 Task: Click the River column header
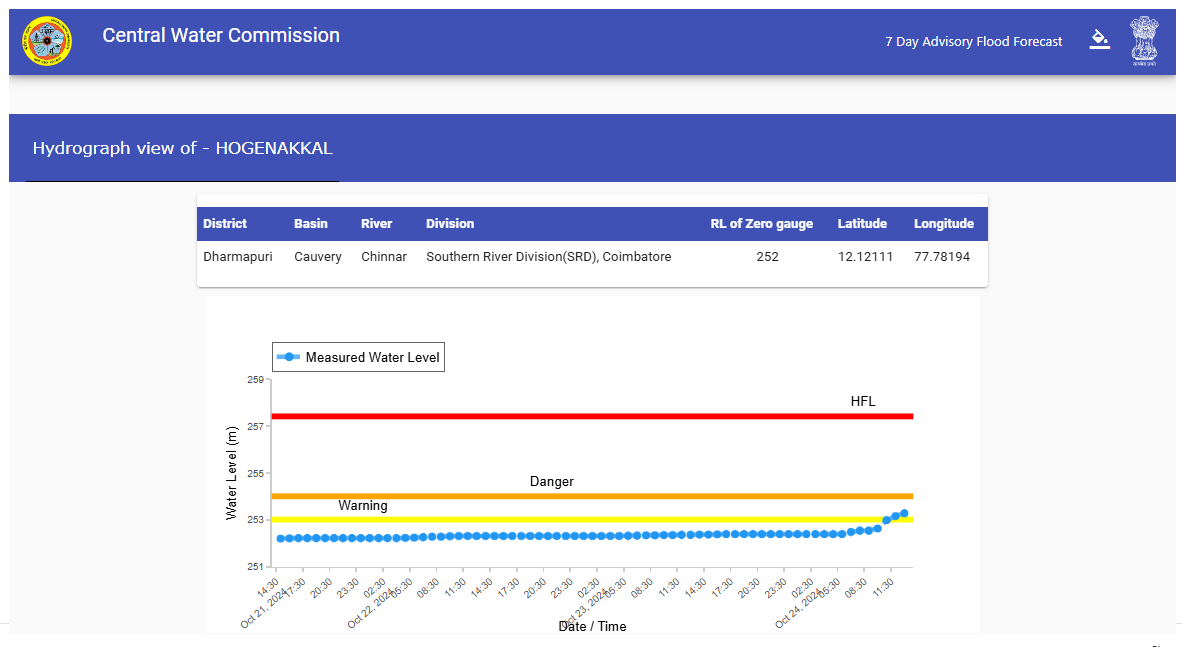click(x=376, y=223)
